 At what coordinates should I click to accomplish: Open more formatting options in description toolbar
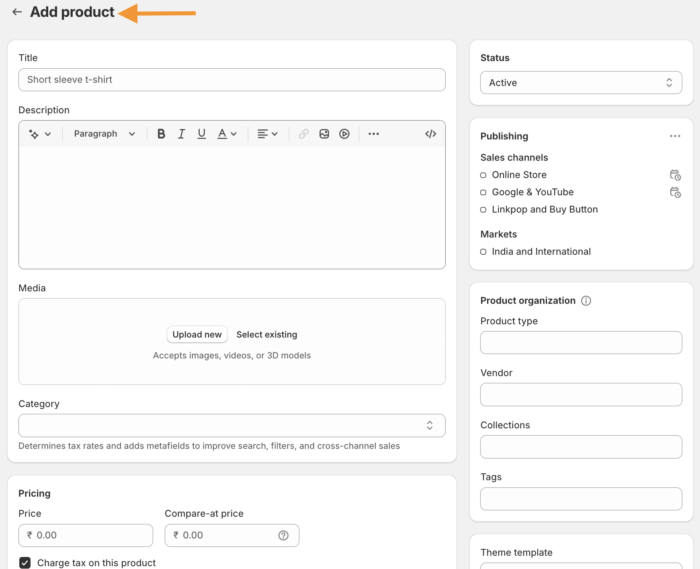coord(373,134)
